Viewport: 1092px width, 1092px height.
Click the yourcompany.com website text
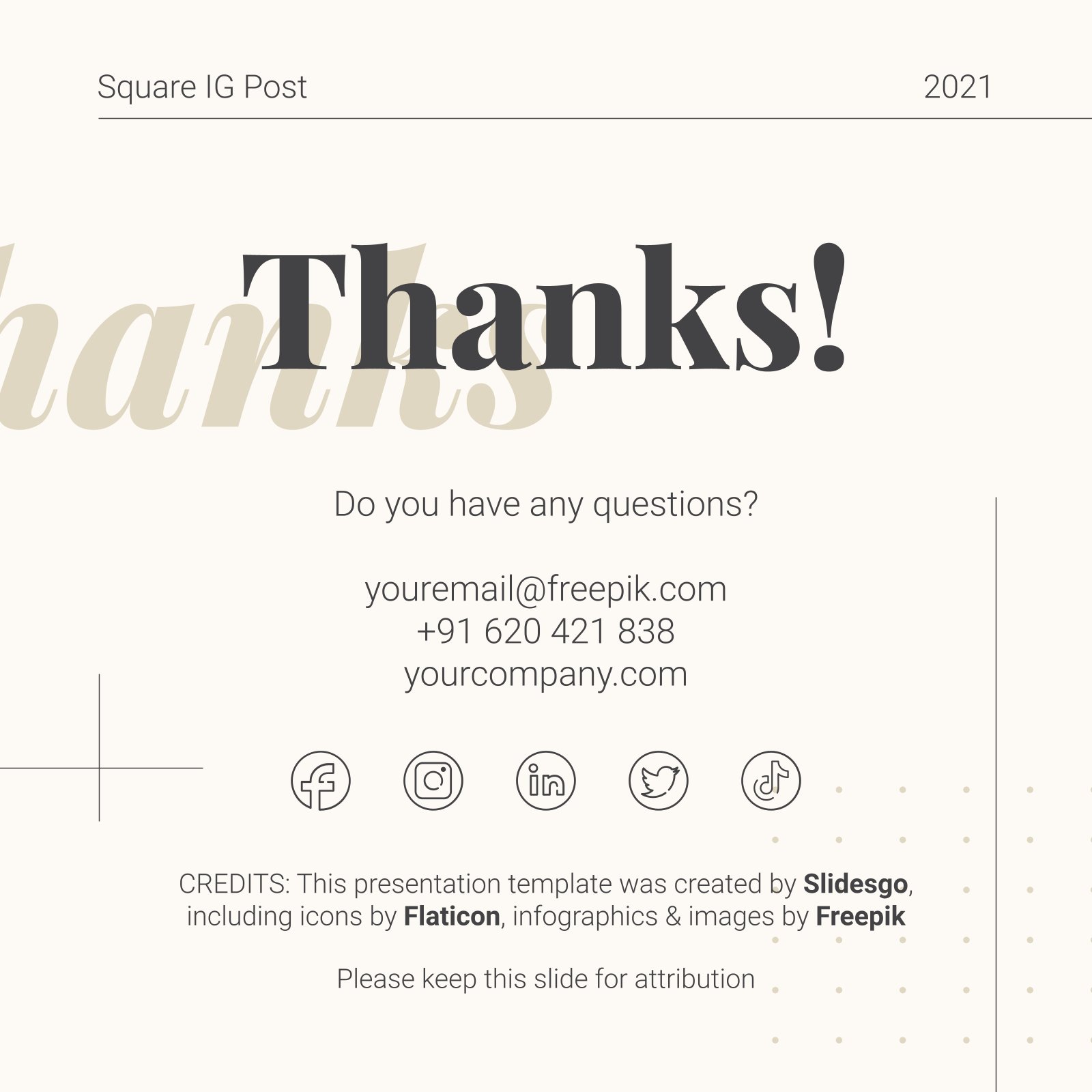(x=546, y=674)
